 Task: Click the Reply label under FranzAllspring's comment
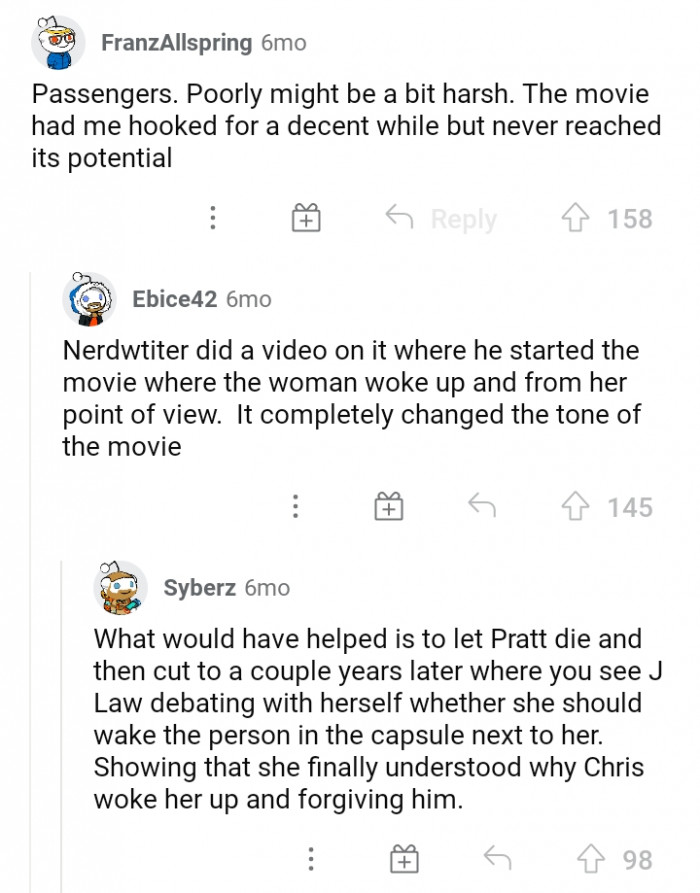463,218
